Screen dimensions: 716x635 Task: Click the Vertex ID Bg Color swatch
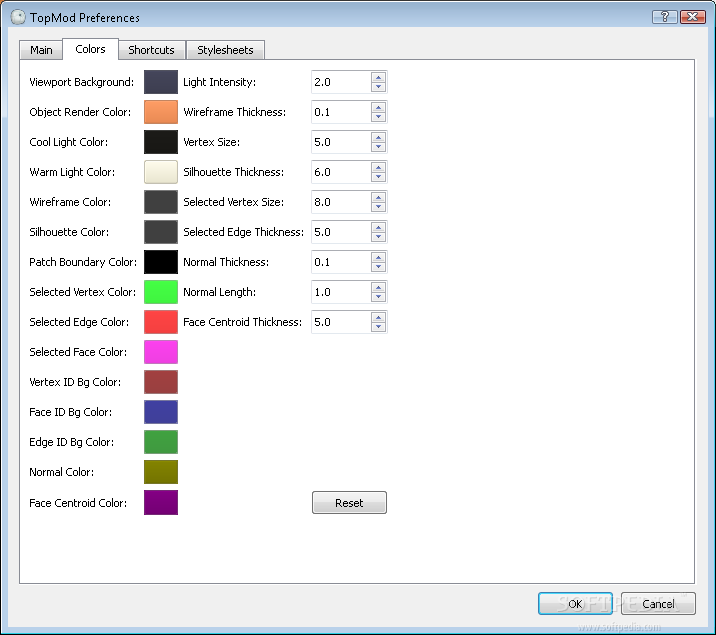[x=161, y=382]
